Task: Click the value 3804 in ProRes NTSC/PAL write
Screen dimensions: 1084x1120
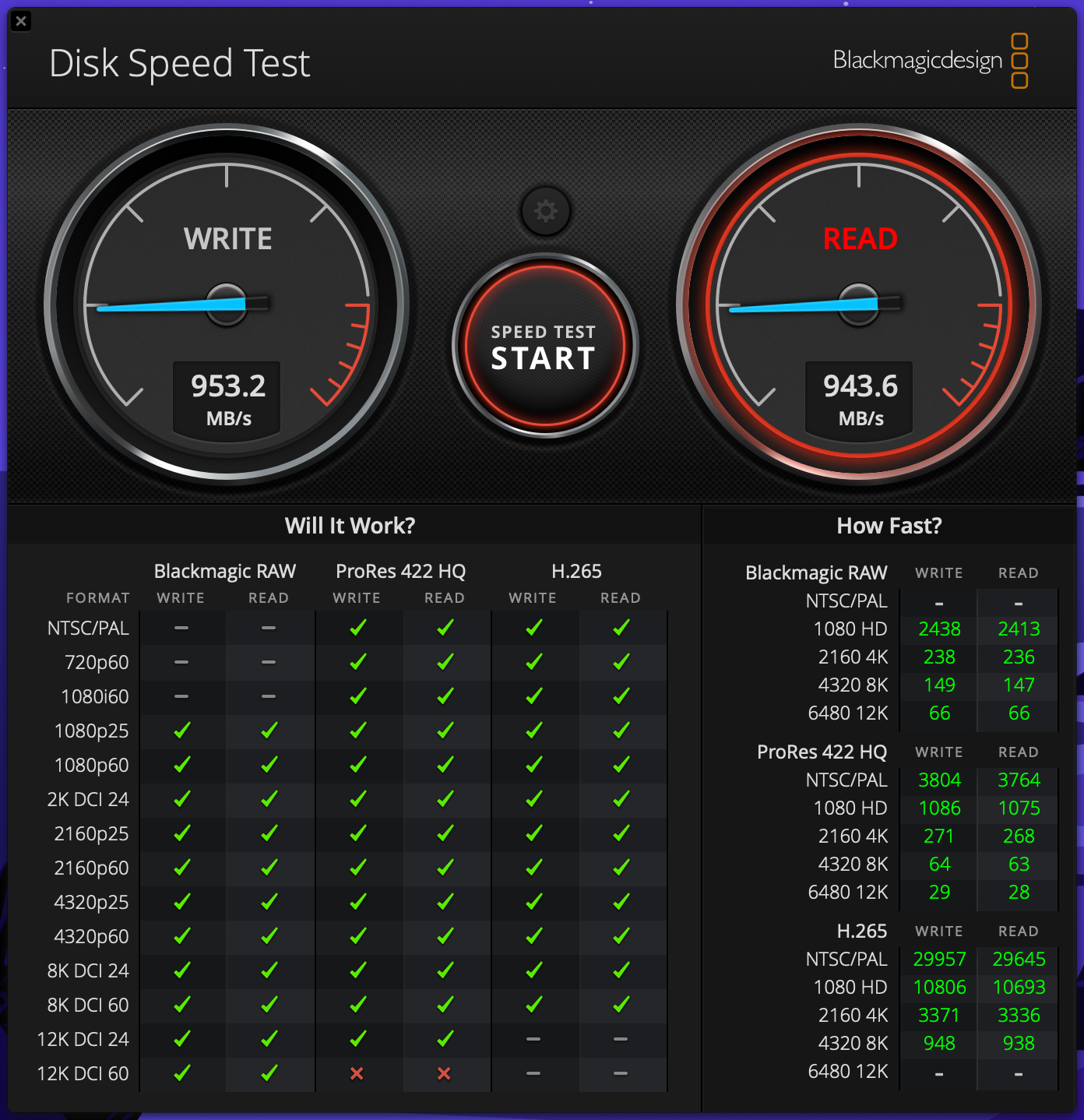Action: [x=939, y=780]
